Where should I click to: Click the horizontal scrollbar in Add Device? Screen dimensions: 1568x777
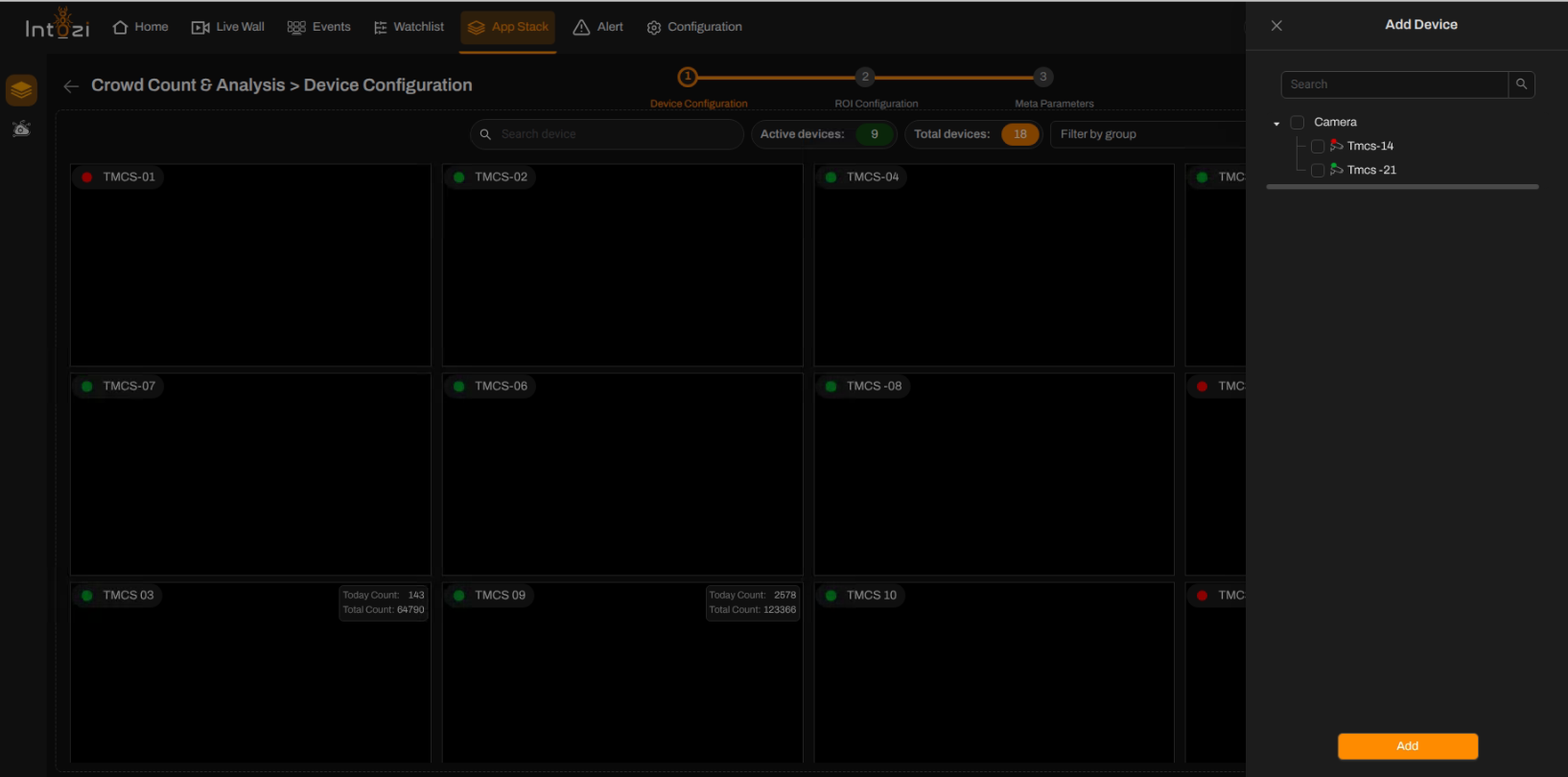point(1402,187)
